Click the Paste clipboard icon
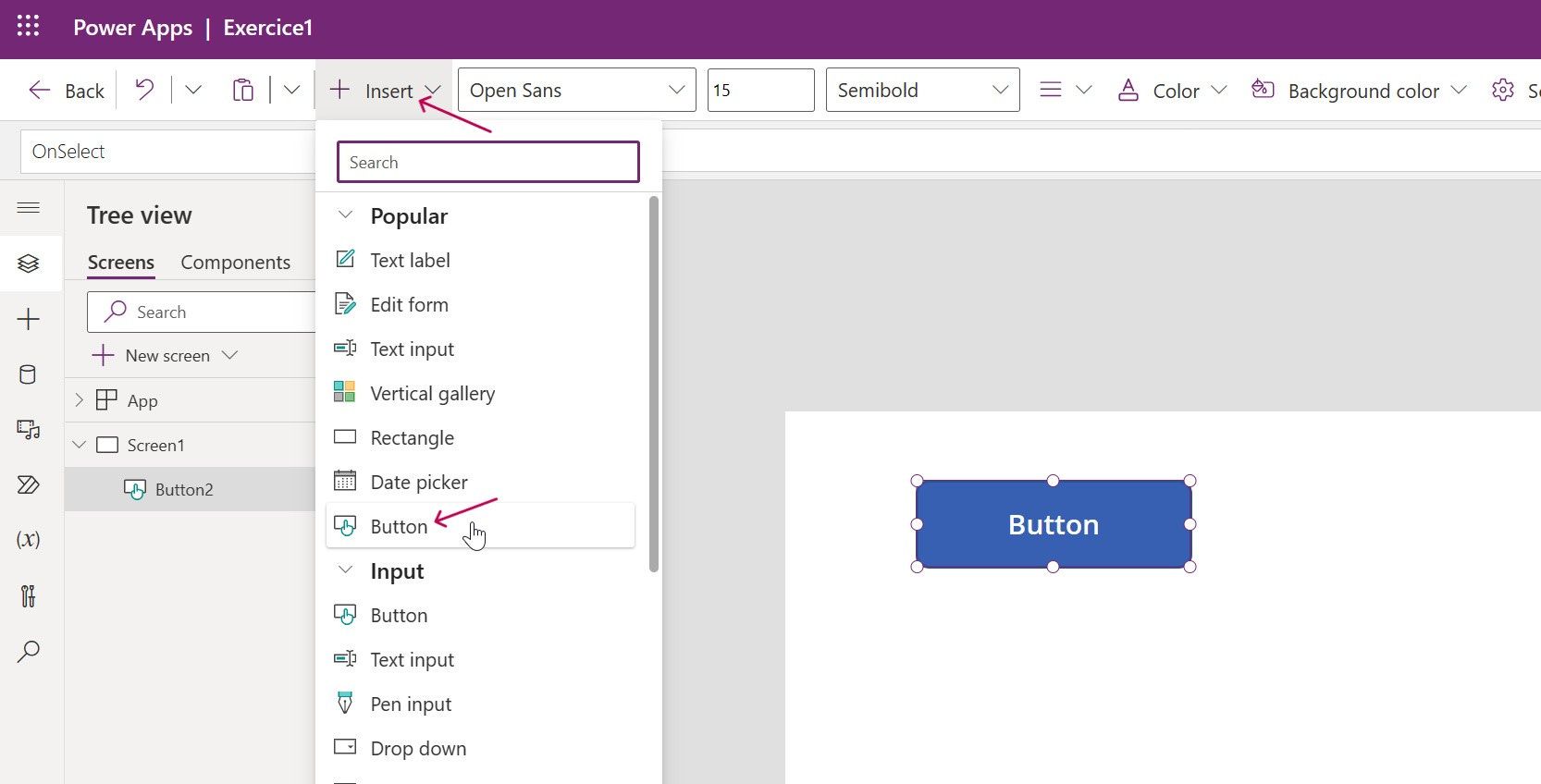 pos(242,90)
